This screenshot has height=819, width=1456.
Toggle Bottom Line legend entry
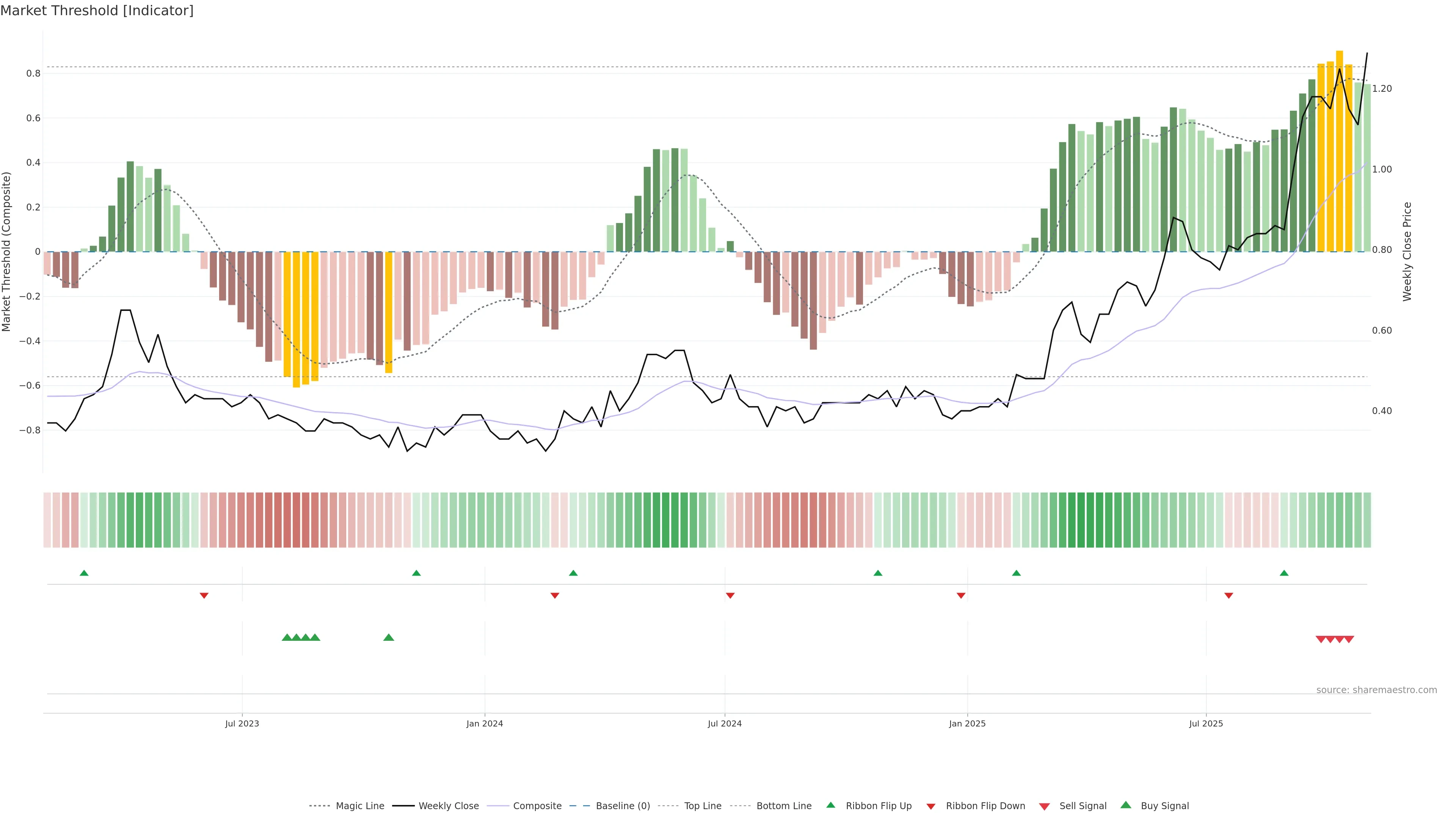coord(783,806)
